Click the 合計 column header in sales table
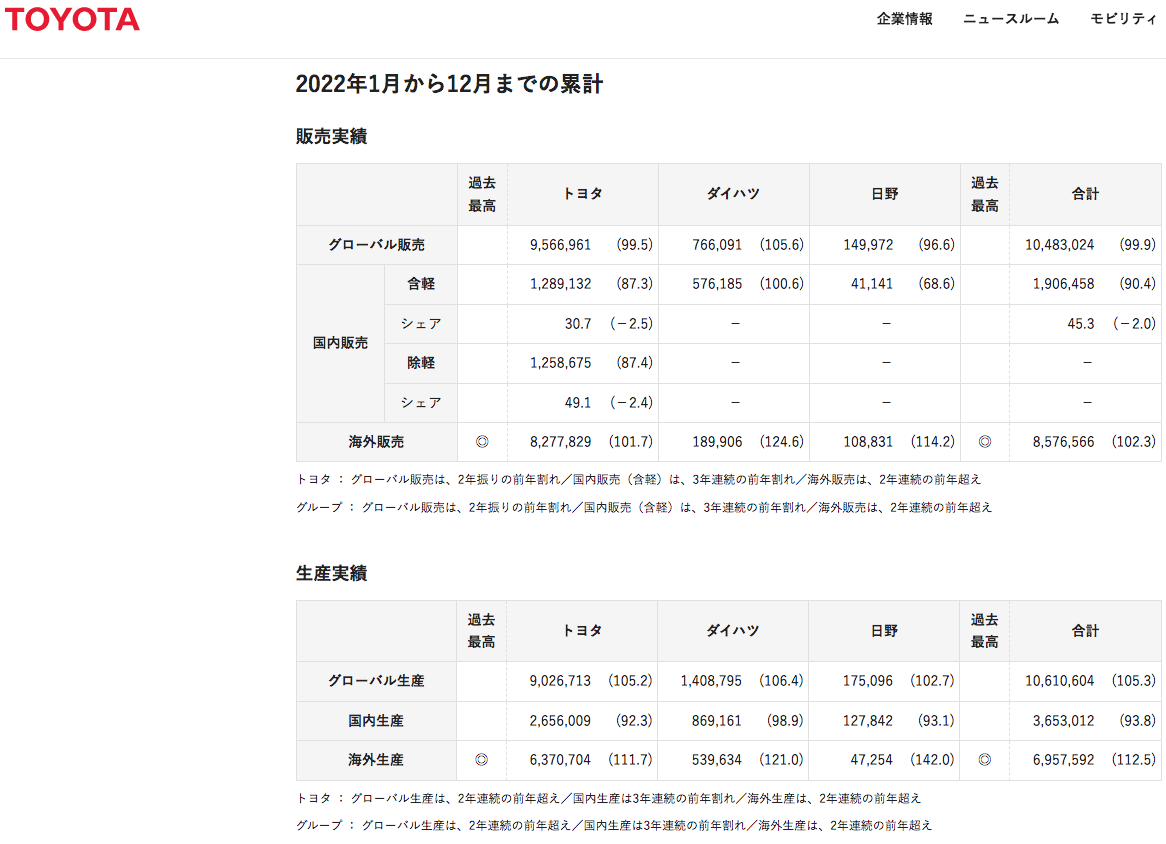 coord(1085,194)
